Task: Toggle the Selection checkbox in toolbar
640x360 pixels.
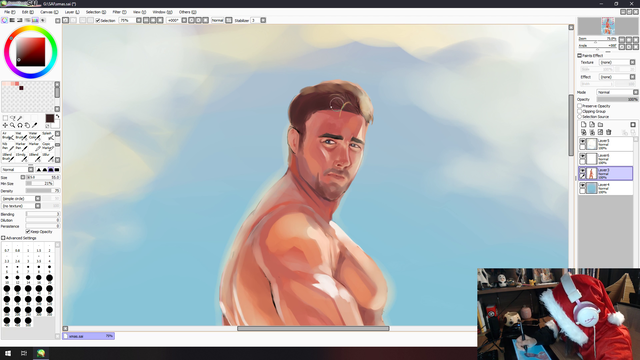Action: point(98,20)
